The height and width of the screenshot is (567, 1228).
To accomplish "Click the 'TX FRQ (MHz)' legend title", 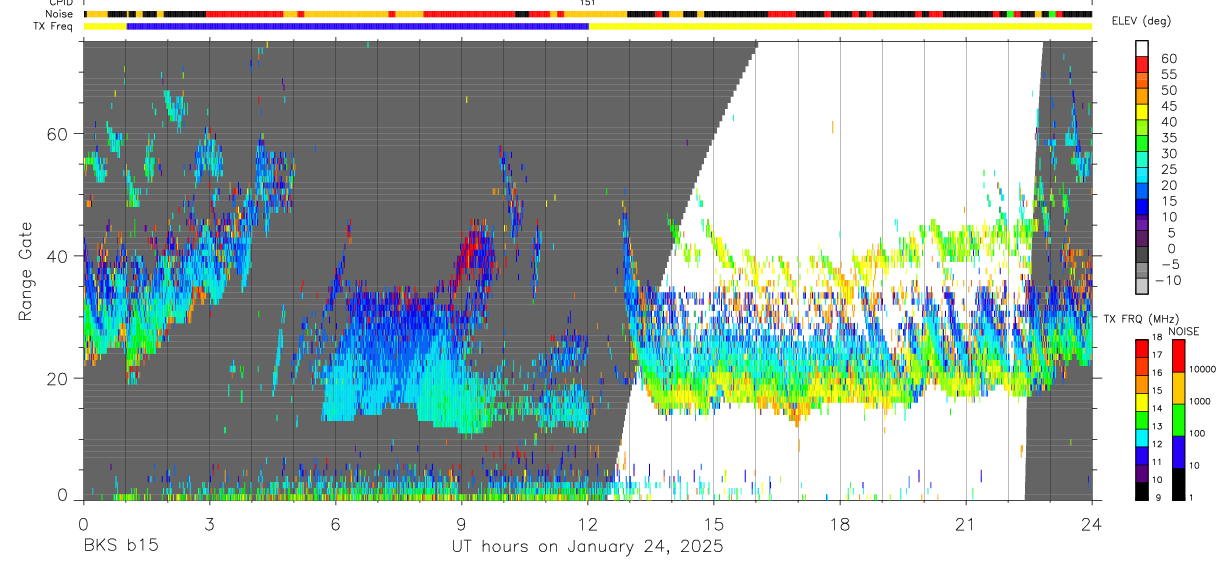I will click(x=1141, y=318).
